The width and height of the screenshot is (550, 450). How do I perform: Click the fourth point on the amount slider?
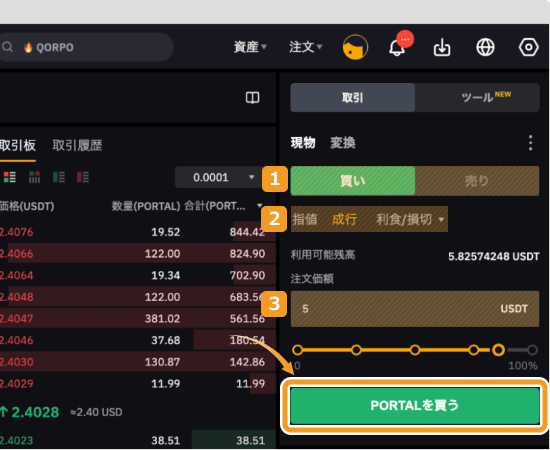(x=474, y=350)
